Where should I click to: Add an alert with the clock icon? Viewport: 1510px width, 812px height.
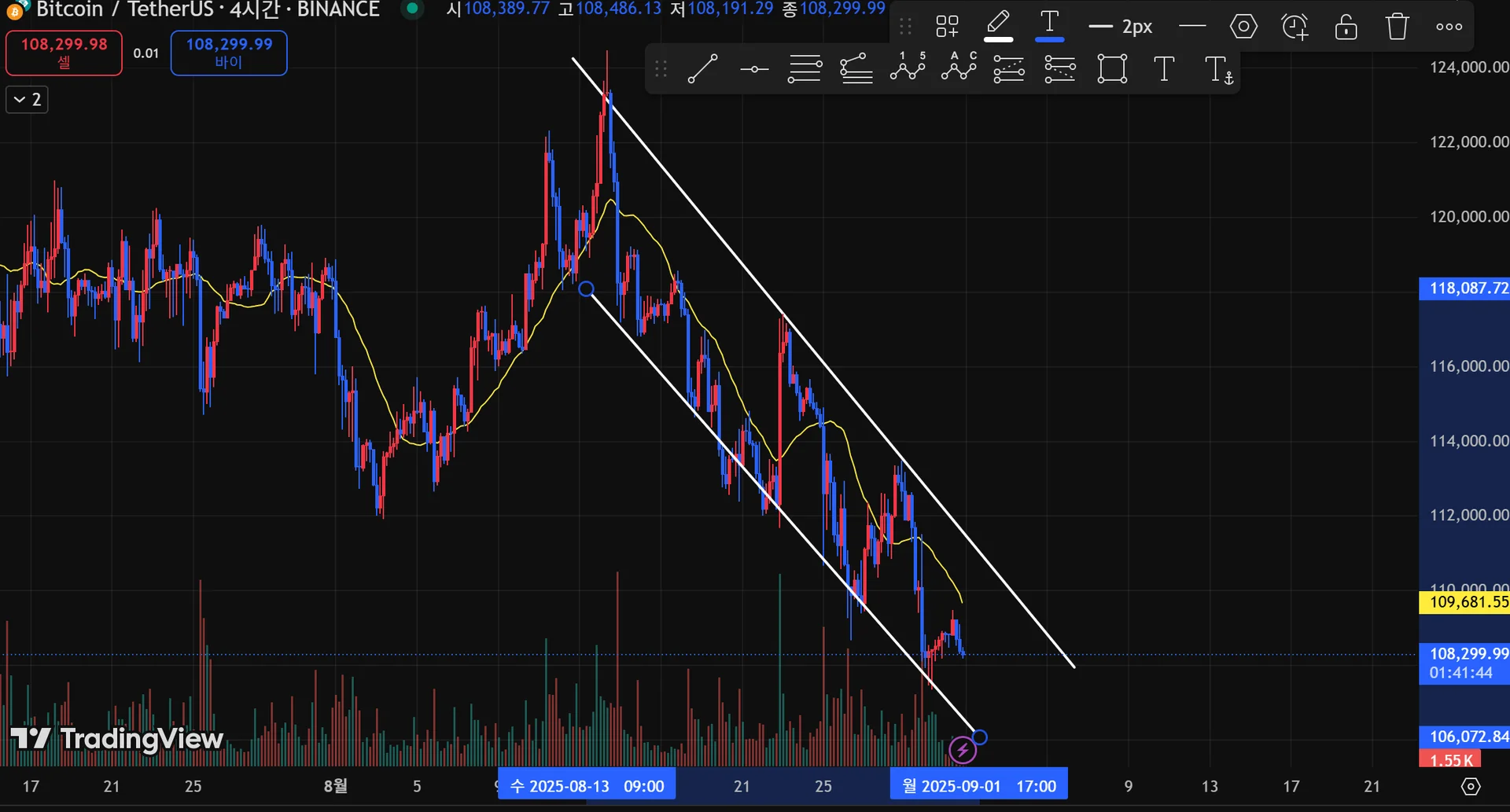click(x=1295, y=27)
